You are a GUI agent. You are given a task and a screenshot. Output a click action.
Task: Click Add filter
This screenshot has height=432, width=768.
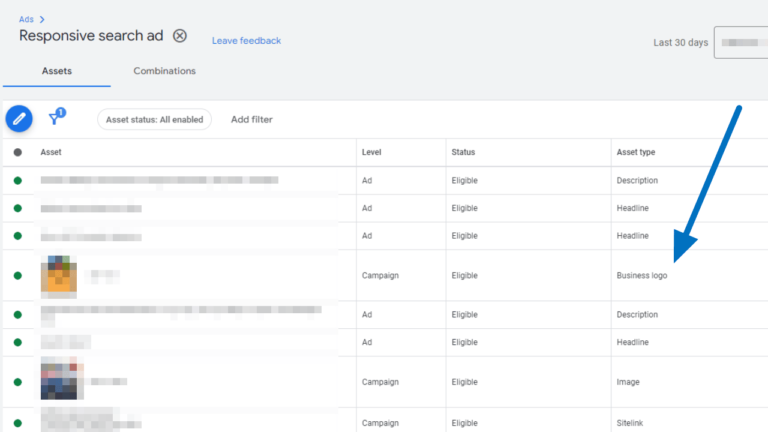pyautogui.click(x=252, y=120)
